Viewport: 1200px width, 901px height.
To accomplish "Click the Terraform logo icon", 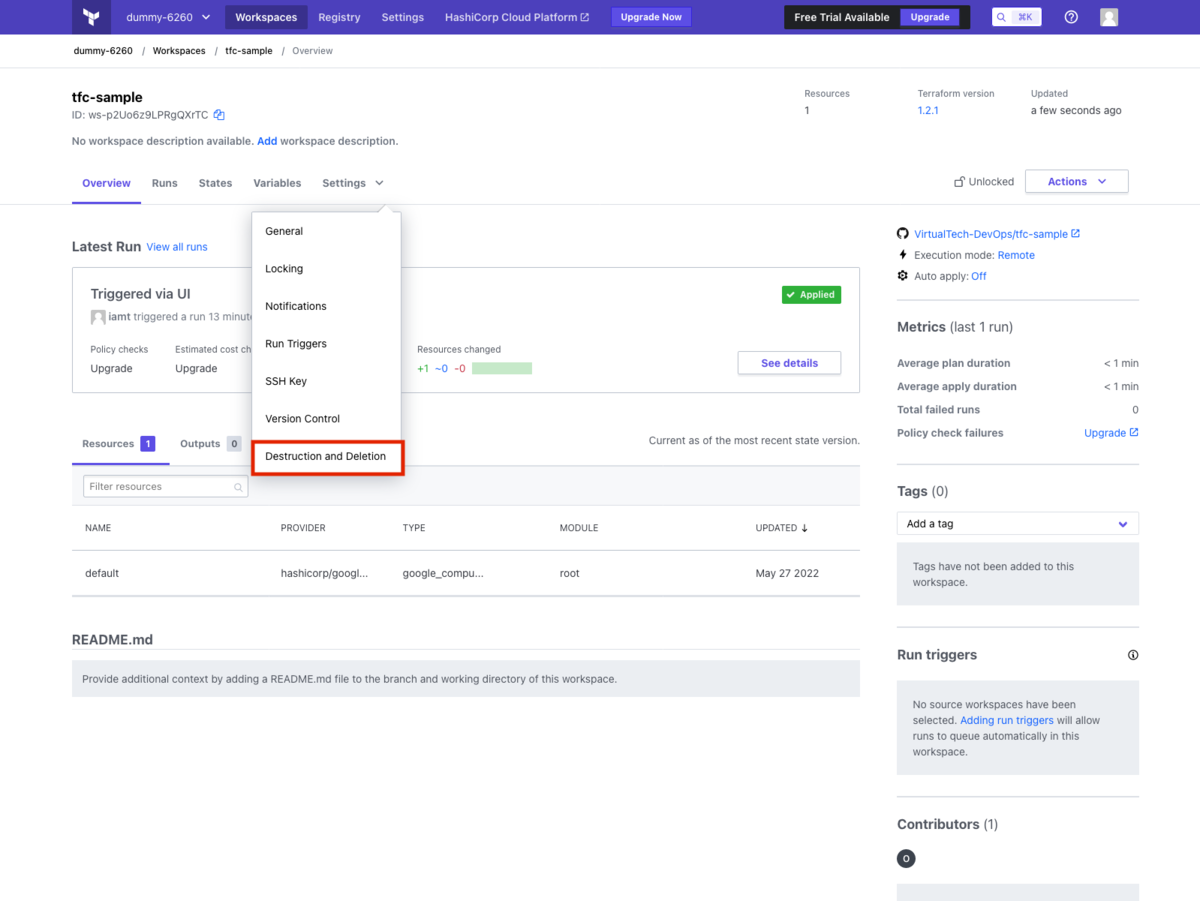I will pos(92,17).
